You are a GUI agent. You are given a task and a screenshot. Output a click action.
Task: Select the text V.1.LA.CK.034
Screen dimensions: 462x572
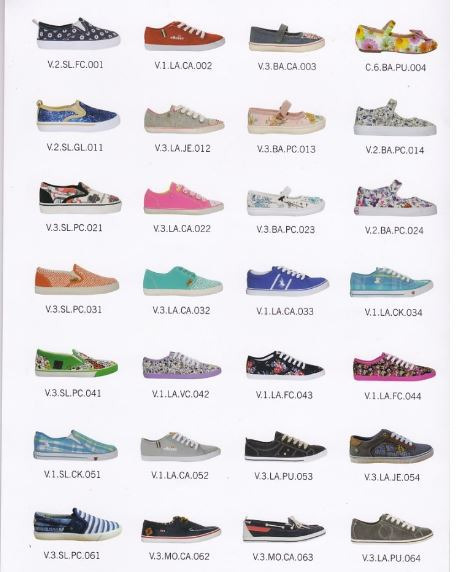tap(393, 312)
